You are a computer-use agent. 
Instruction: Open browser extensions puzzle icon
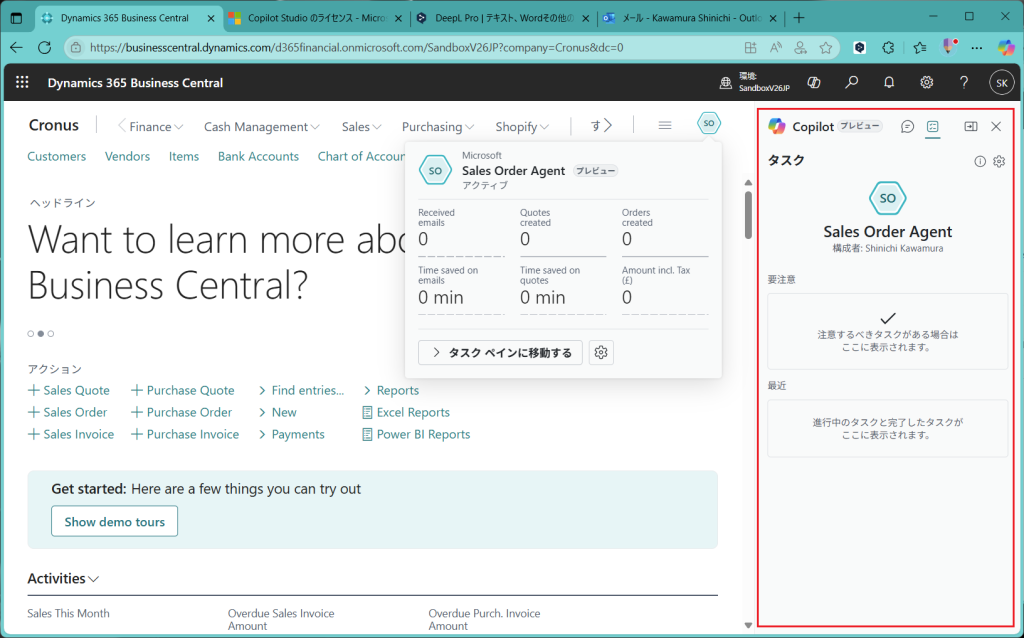pos(888,47)
